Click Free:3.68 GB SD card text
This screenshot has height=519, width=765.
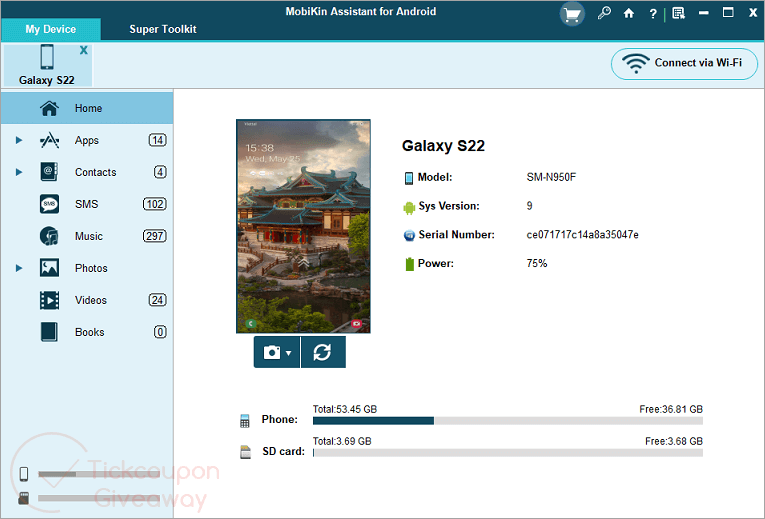click(674, 441)
